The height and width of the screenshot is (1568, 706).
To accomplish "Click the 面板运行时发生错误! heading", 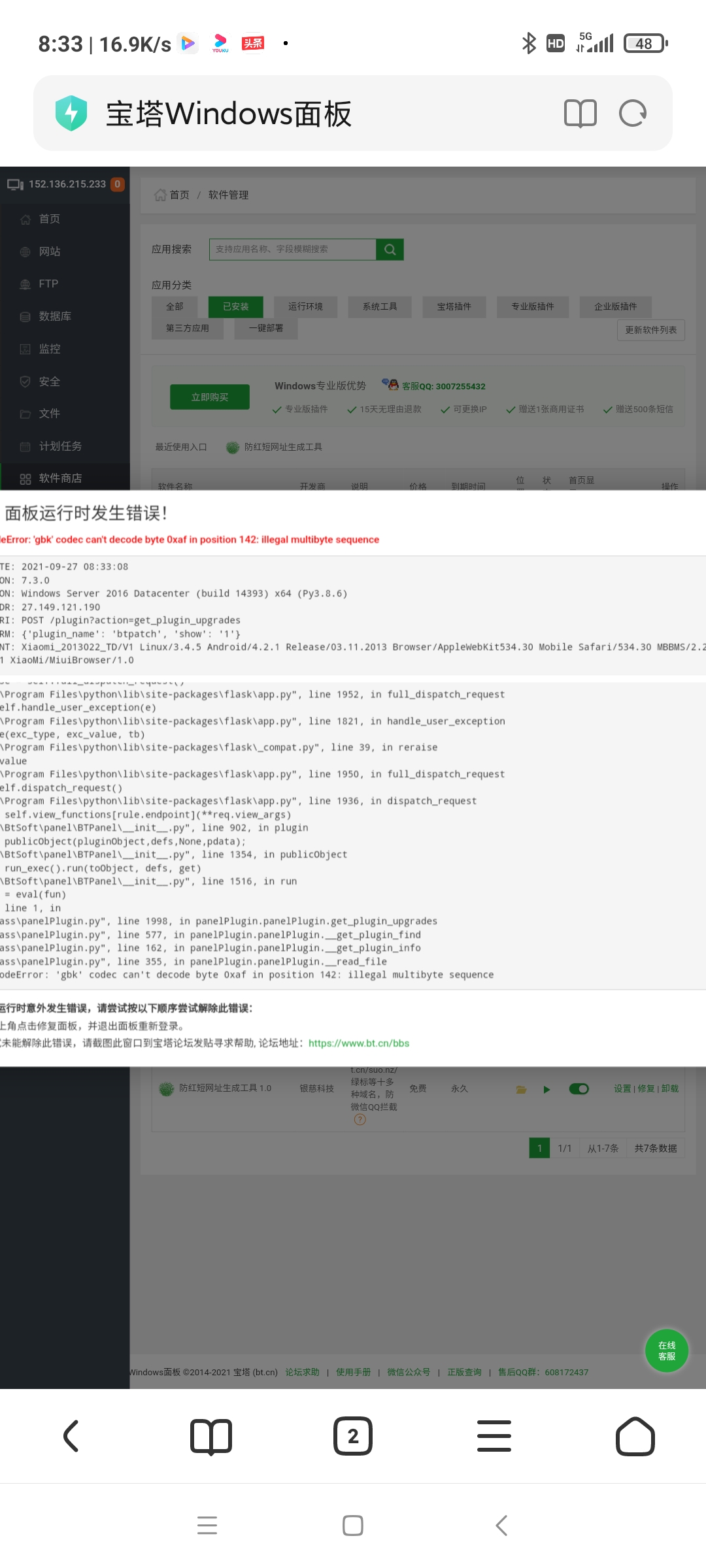I will 86,513.
